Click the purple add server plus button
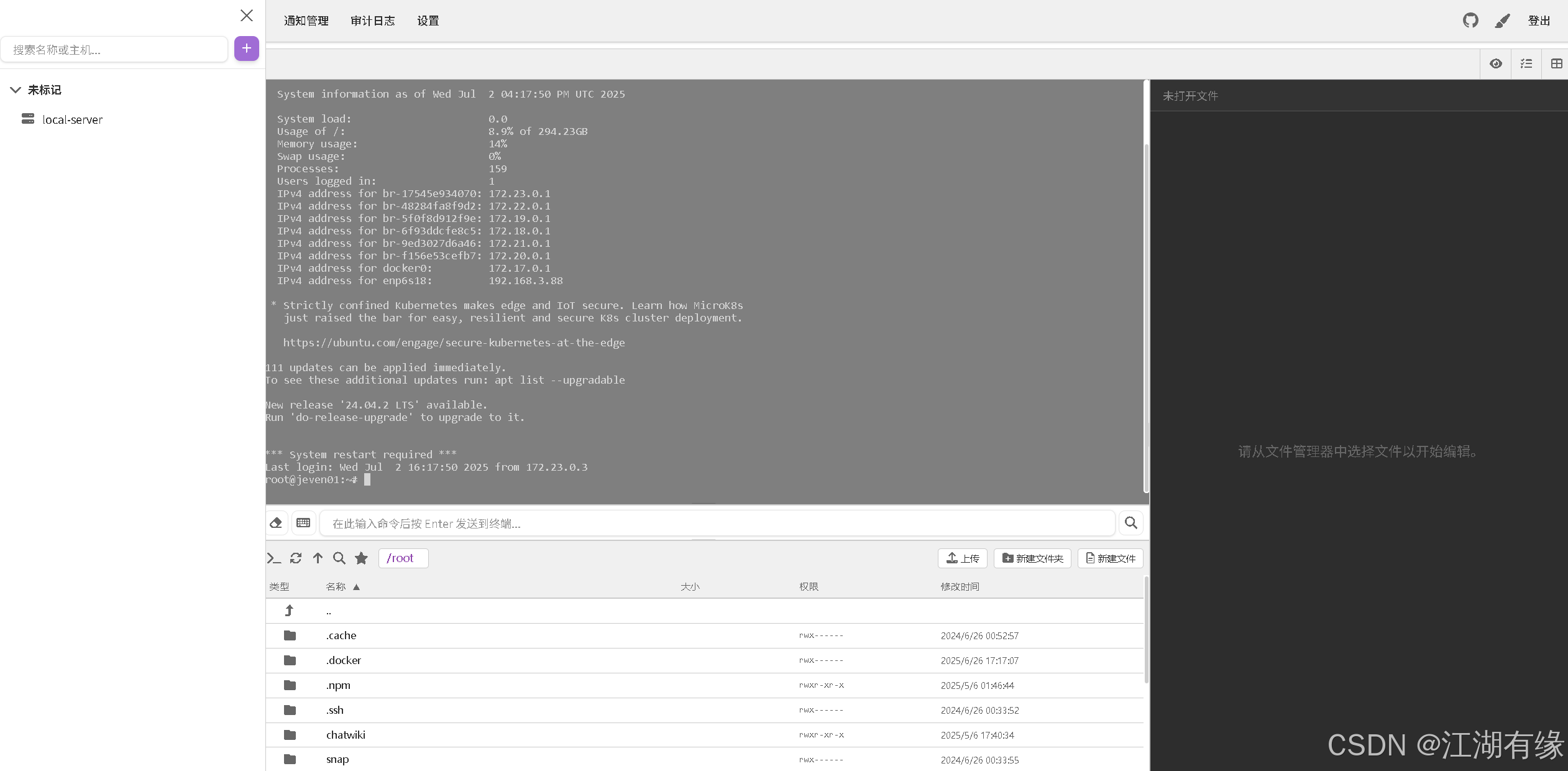 tap(246, 48)
